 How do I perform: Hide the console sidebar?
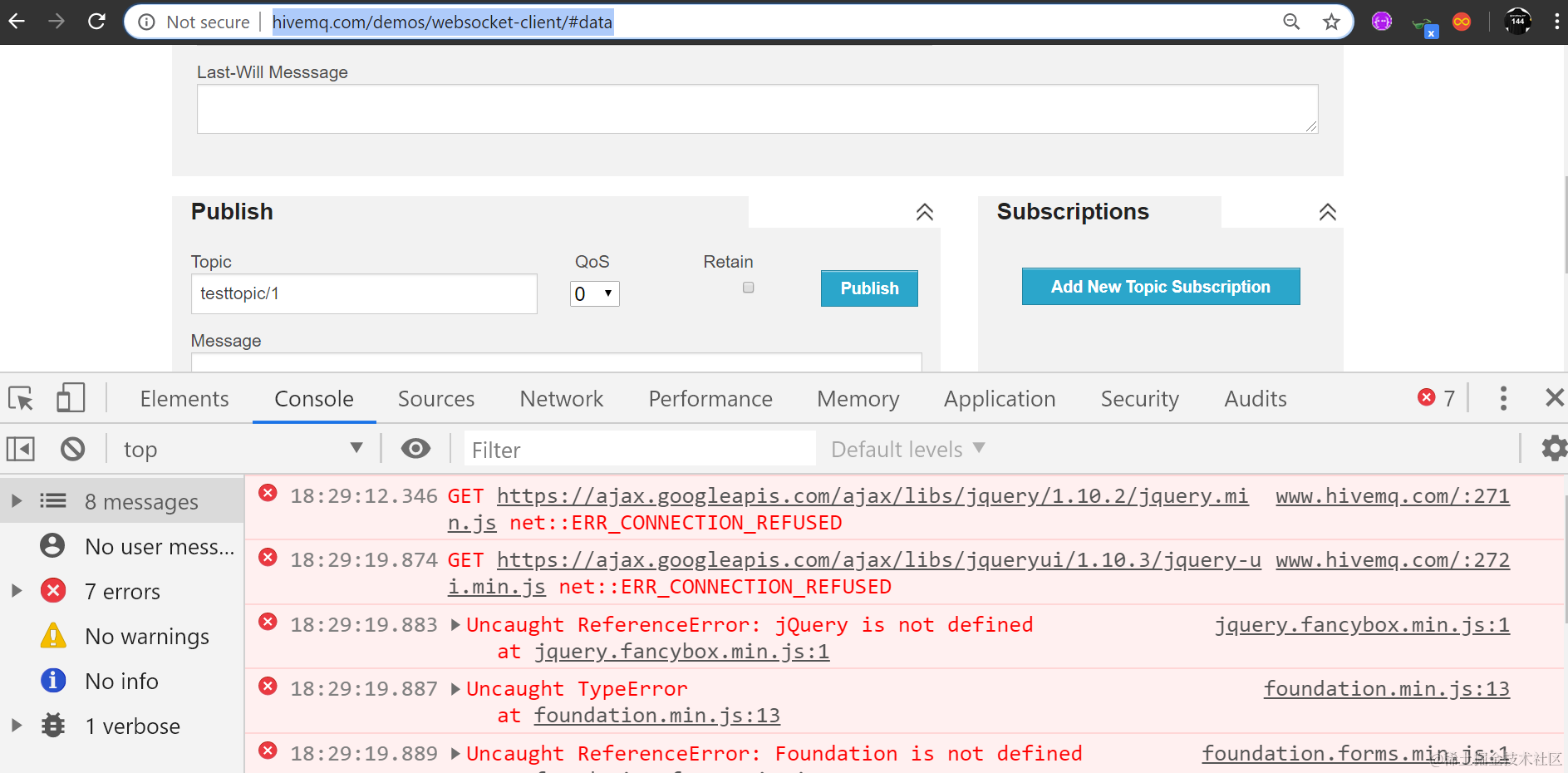pos(21,450)
